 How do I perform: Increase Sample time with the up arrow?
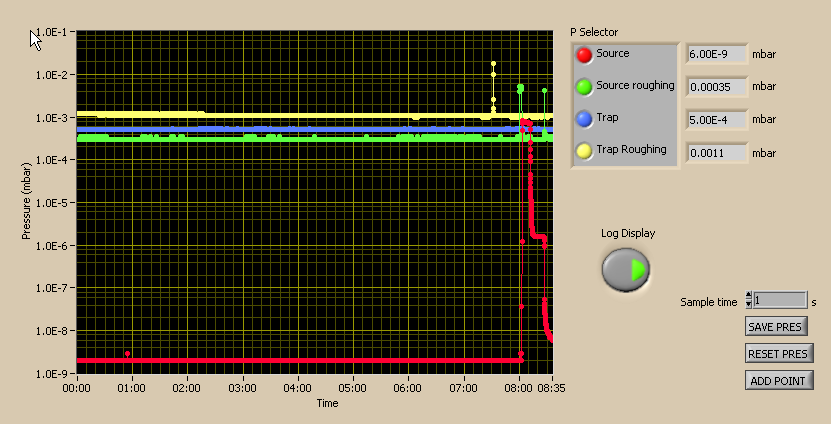coord(748,296)
